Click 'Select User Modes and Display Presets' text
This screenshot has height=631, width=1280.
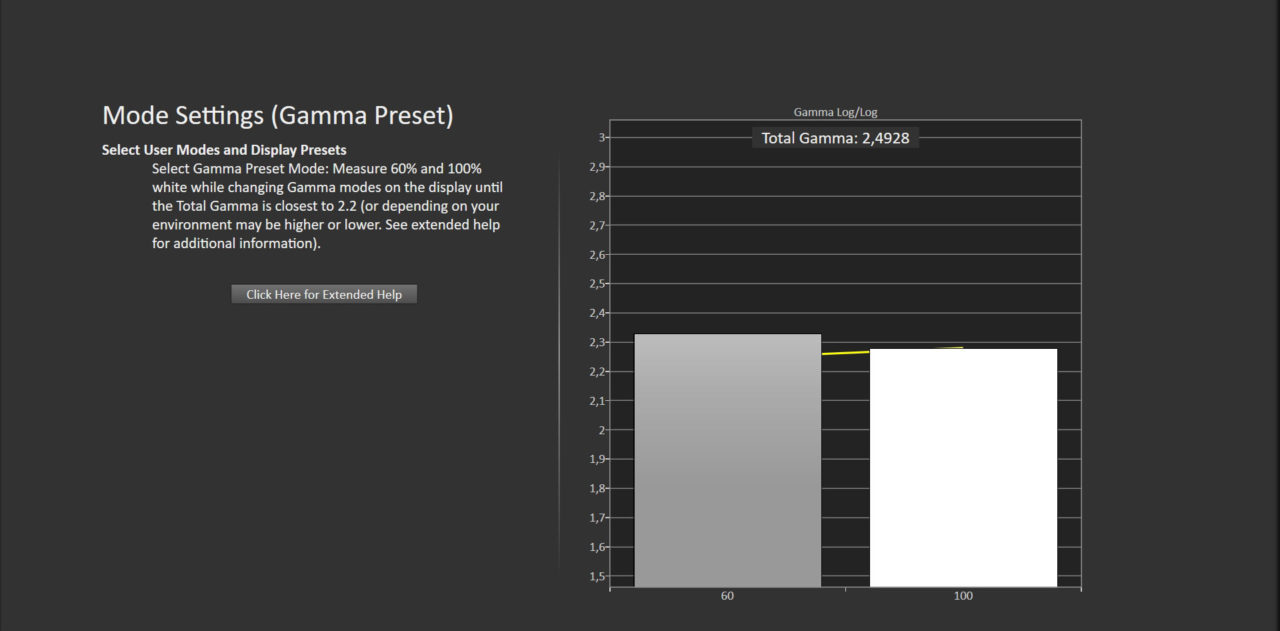(x=224, y=150)
